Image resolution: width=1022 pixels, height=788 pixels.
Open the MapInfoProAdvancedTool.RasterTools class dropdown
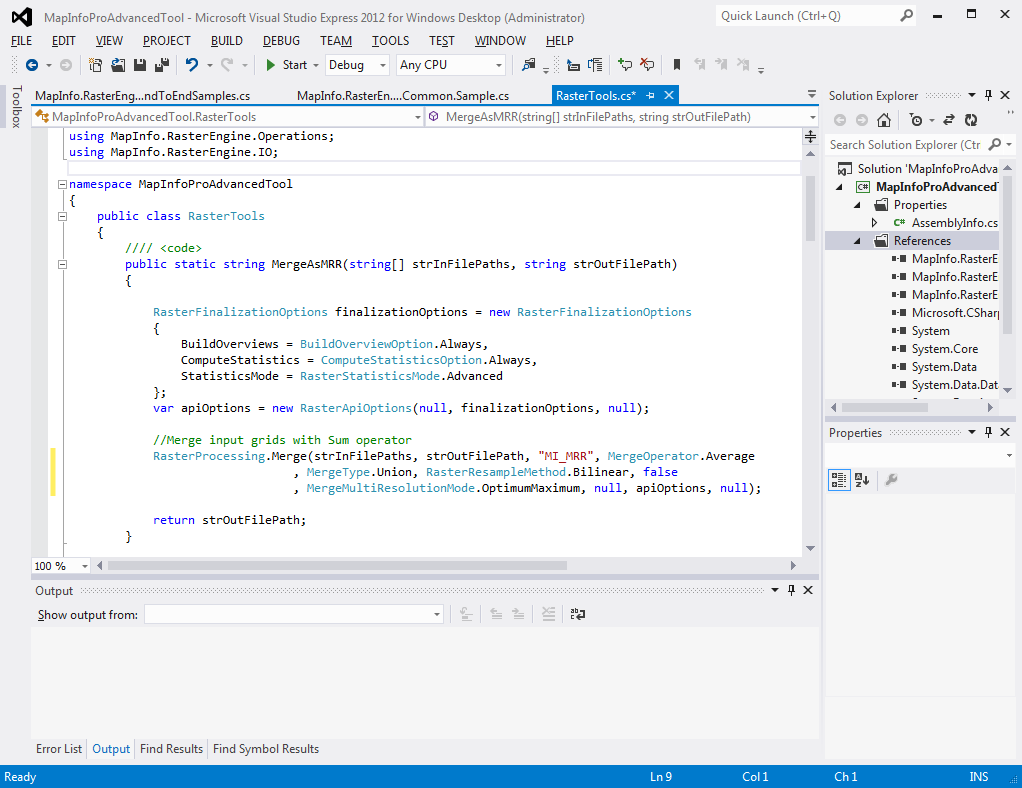[417, 117]
